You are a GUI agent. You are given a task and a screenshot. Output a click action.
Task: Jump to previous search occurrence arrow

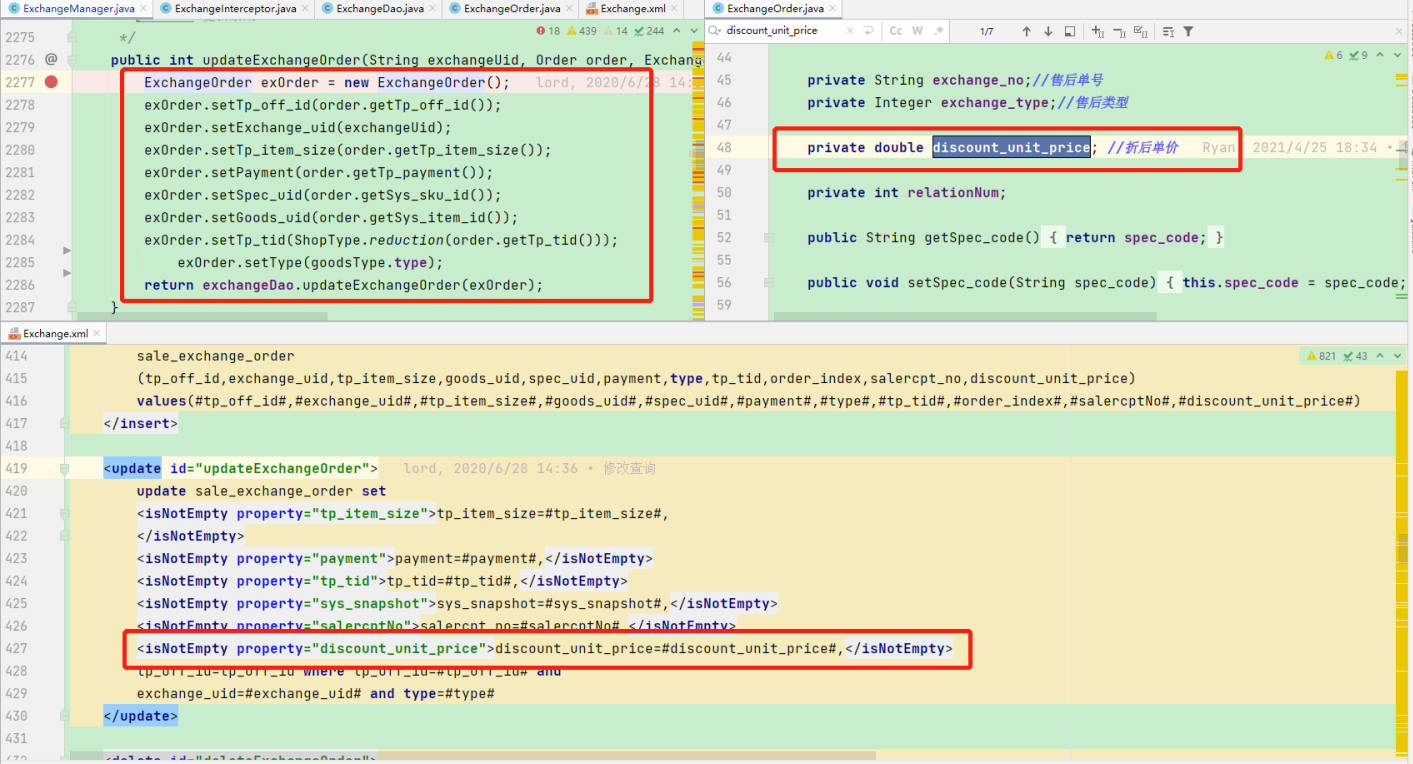1026,31
